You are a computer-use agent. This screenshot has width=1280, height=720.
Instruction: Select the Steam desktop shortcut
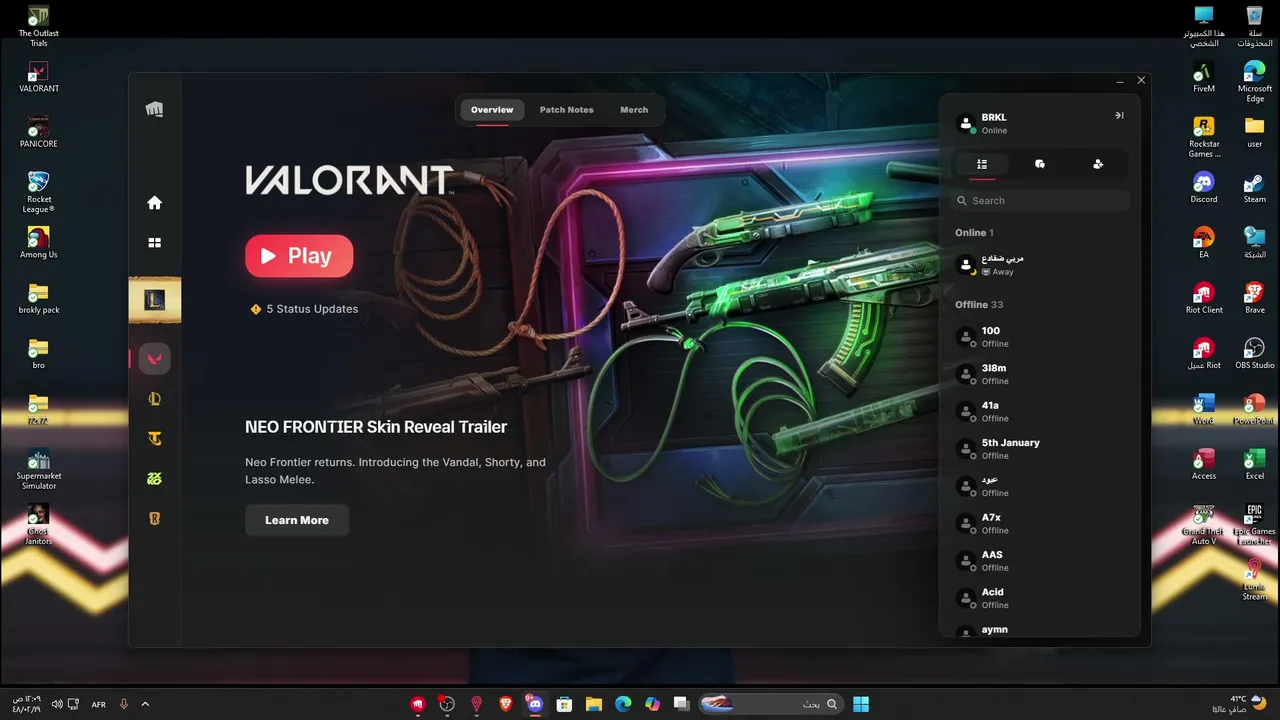(x=1255, y=187)
